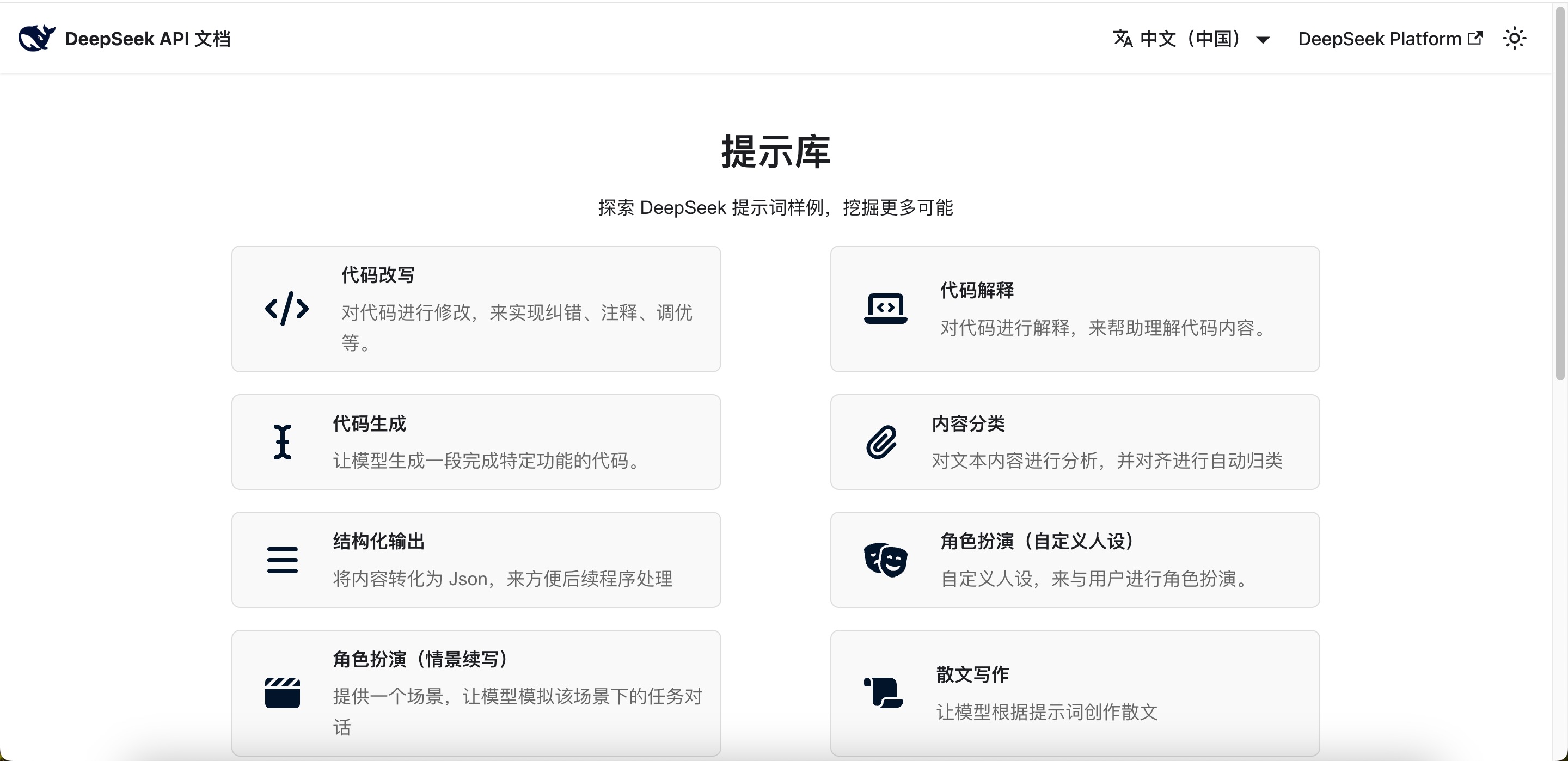Click the language dropdown arrow caret
1568x761 pixels.
coord(1263,40)
